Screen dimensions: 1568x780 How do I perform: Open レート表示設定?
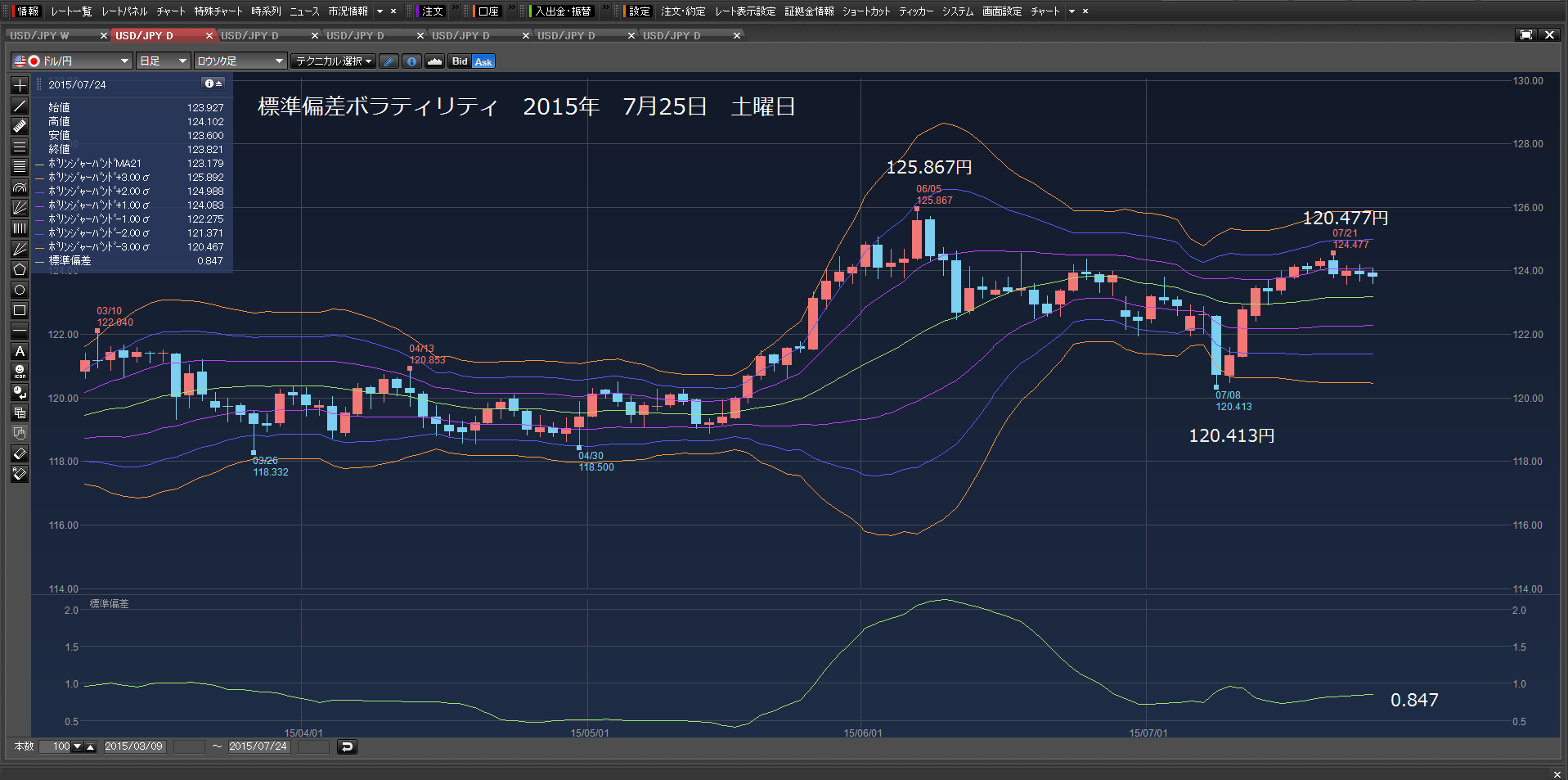coord(745,11)
